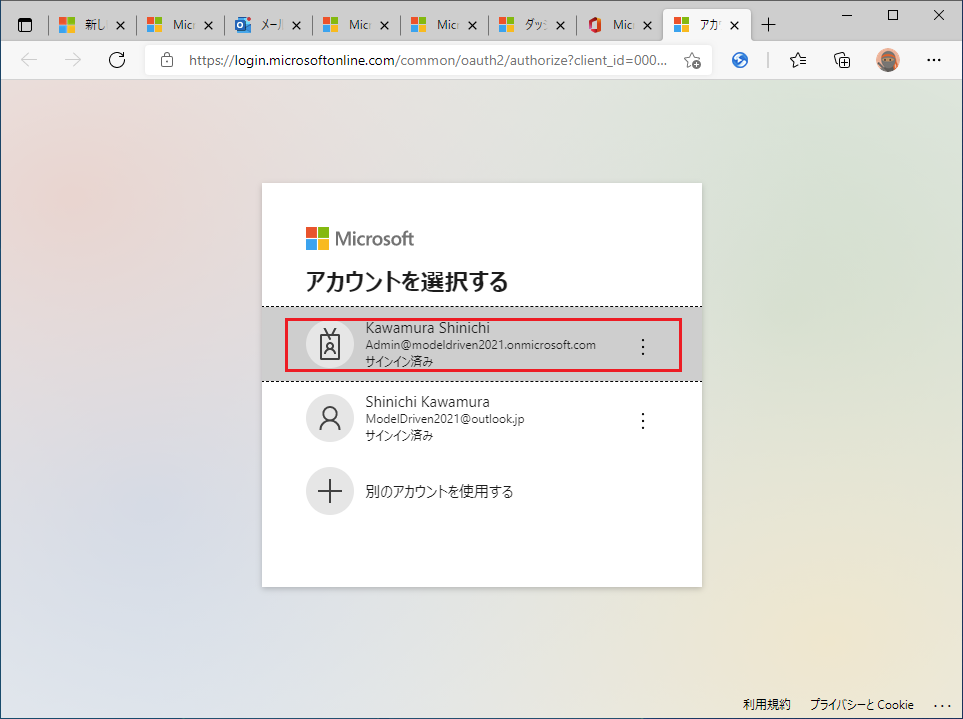Click the blue globe toolbar icon
Viewport: 963px width, 719px height.
[740, 60]
